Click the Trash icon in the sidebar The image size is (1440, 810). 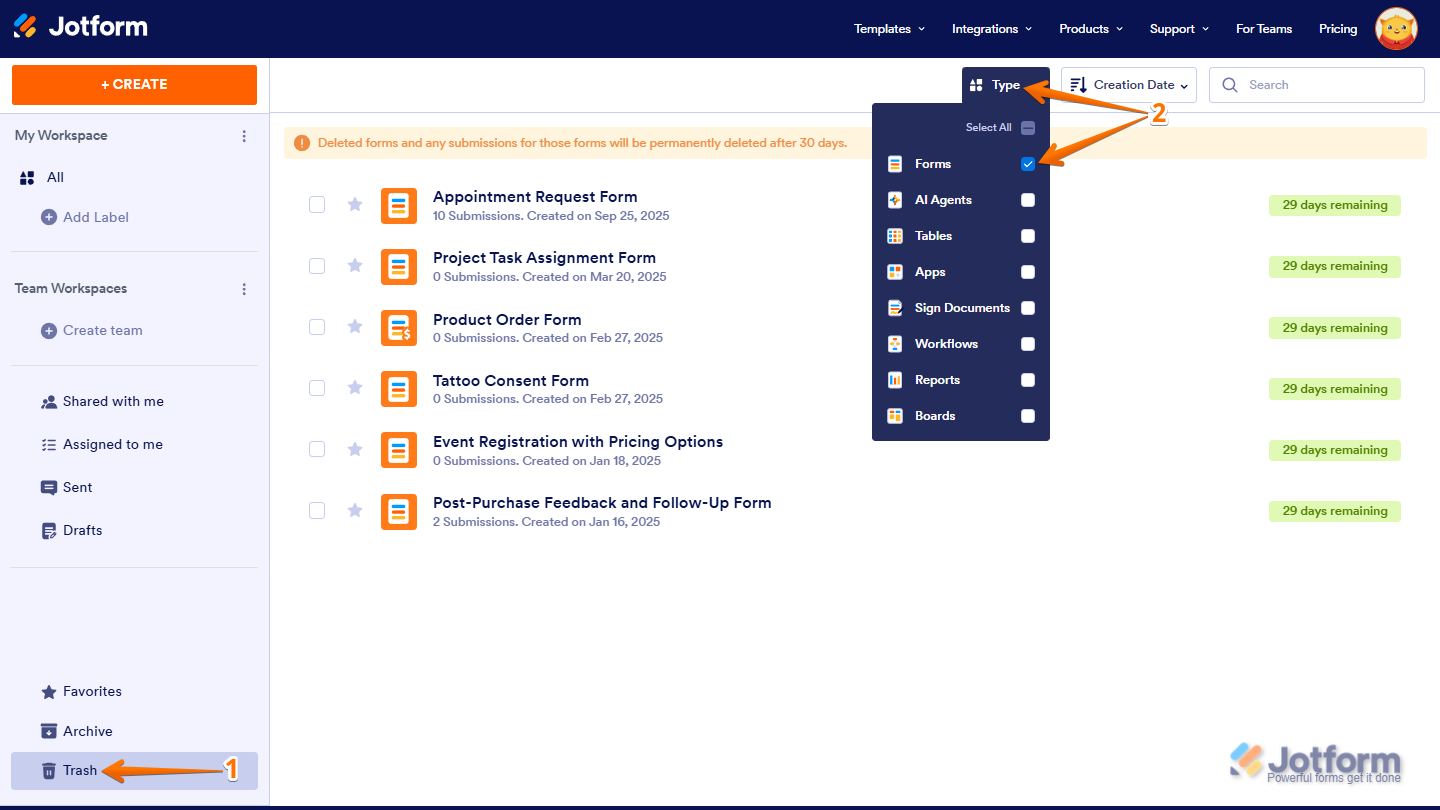click(x=48, y=770)
